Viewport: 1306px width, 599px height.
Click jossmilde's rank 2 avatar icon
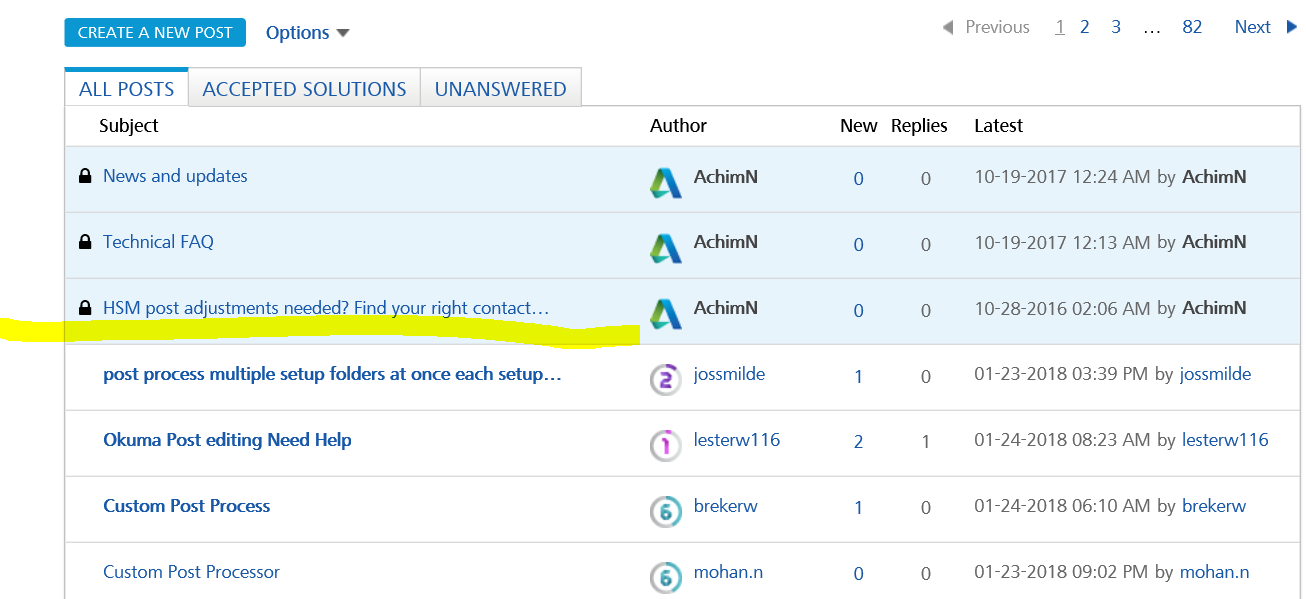[x=666, y=378]
